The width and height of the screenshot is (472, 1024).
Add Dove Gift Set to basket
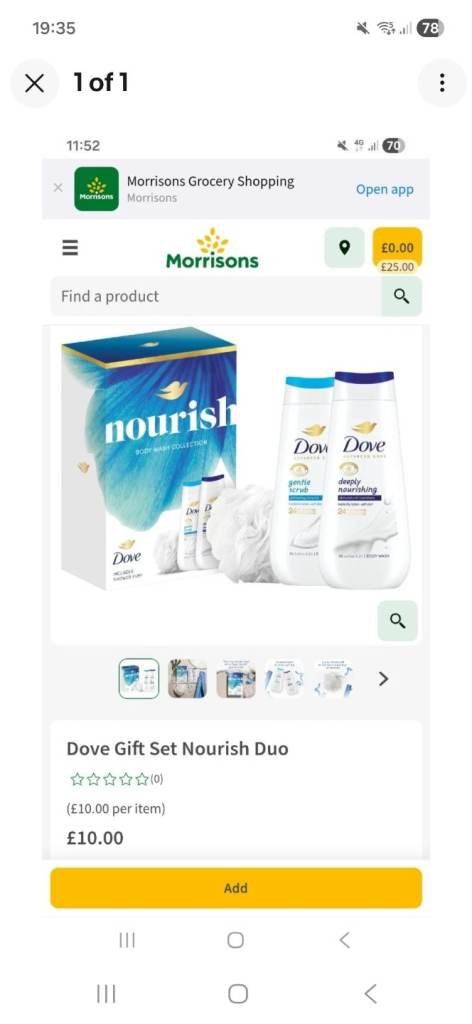point(236,888)
